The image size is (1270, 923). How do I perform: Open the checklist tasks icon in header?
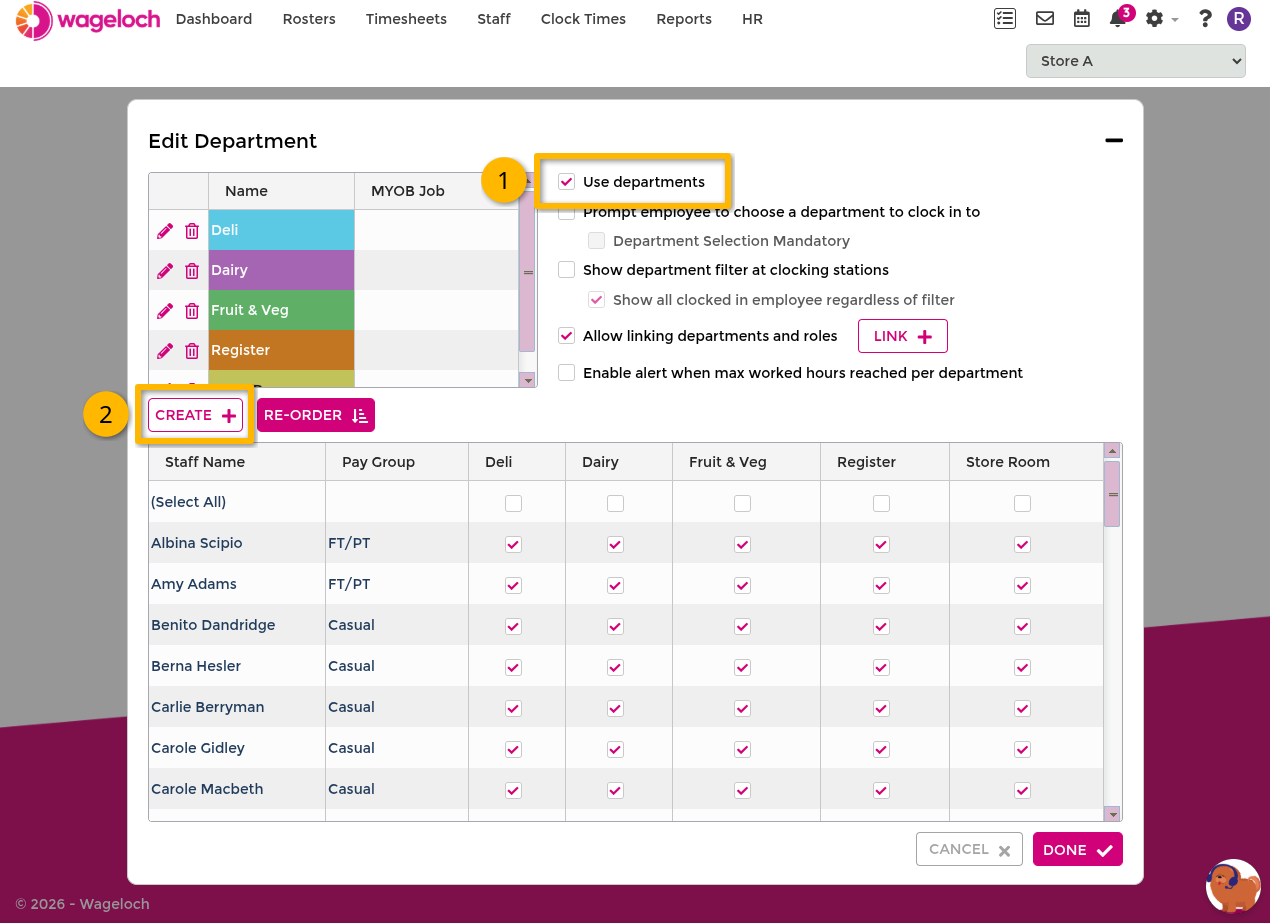pos(1005,18)
